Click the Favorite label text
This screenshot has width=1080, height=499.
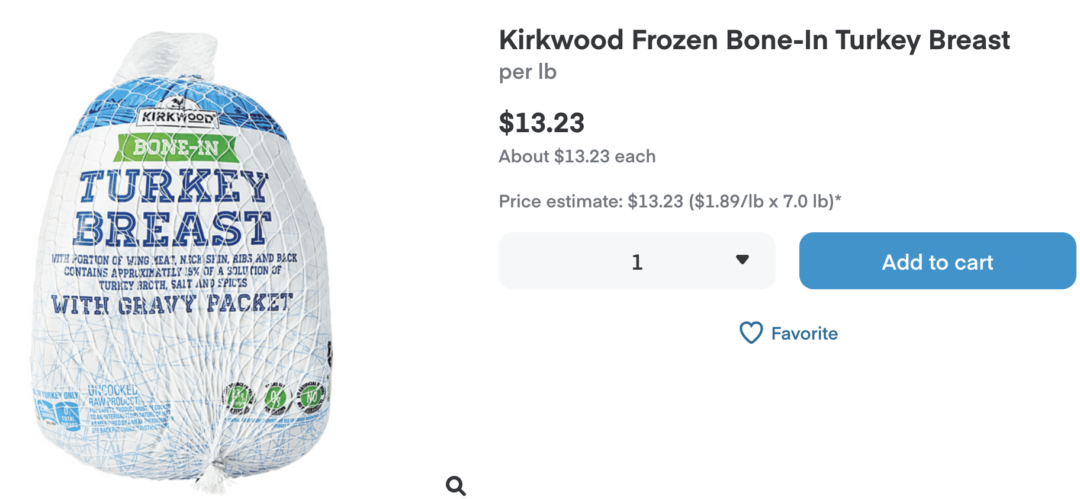[804, 333]
